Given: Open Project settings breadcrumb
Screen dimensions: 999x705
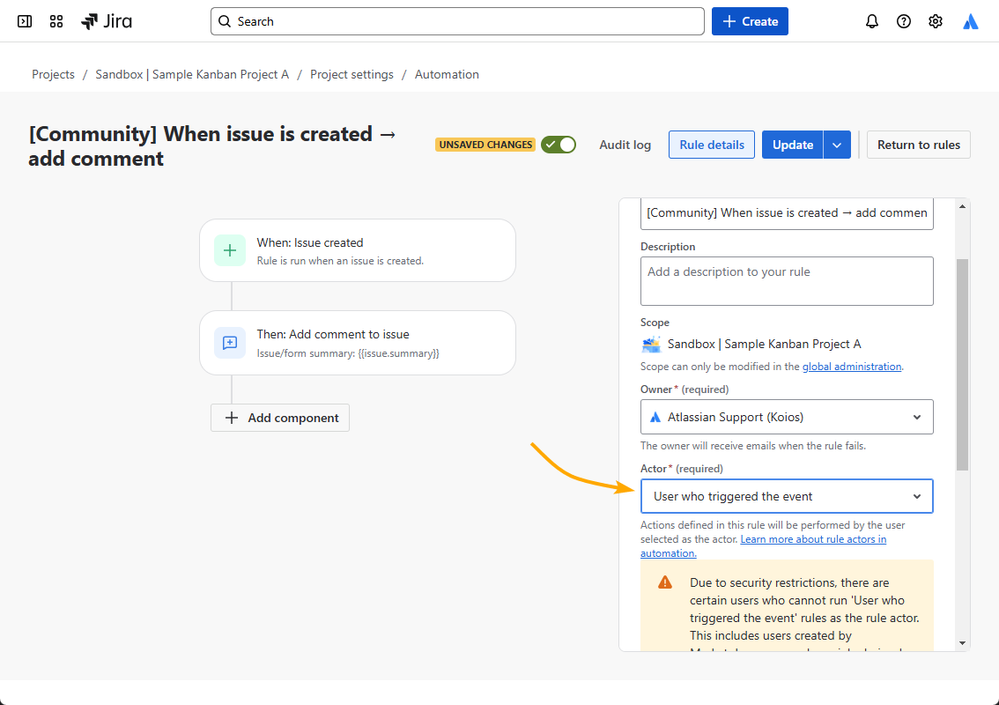Looking at the screenshot, I should coord(352,75).
